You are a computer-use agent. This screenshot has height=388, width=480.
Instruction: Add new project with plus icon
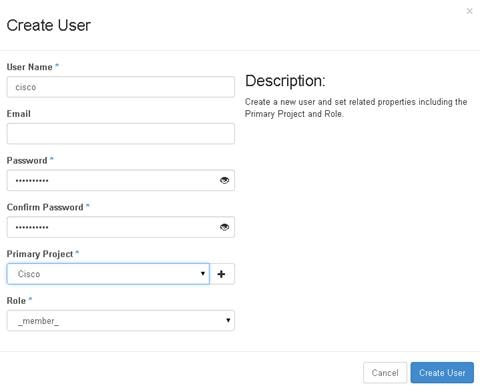(222, 274)
